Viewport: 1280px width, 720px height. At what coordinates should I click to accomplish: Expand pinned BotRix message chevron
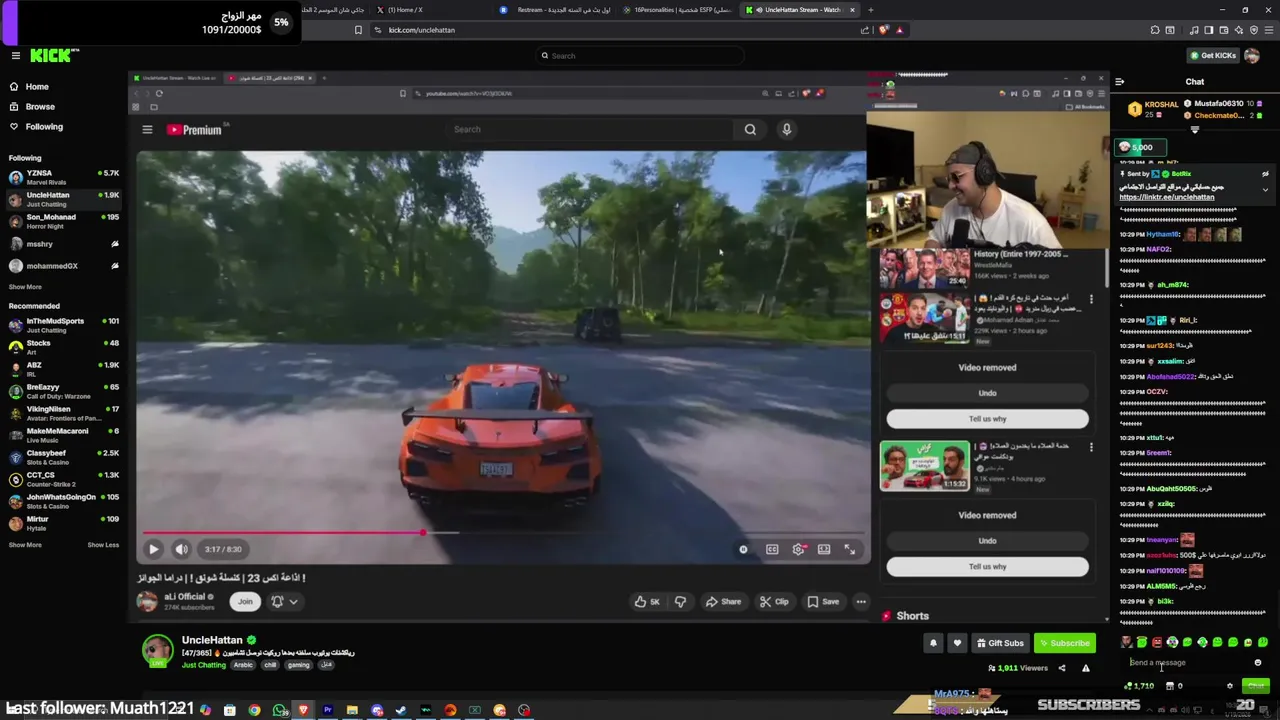(x=1265, y=189)
